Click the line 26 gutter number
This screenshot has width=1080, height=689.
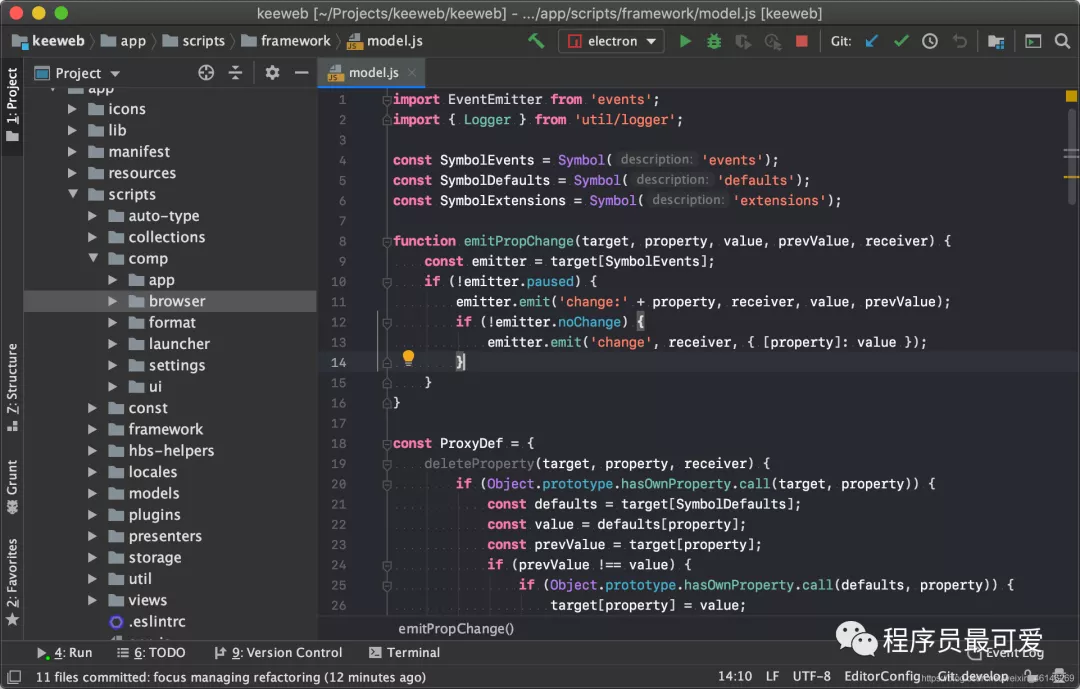pyautogui.click(x=338, y=606)
